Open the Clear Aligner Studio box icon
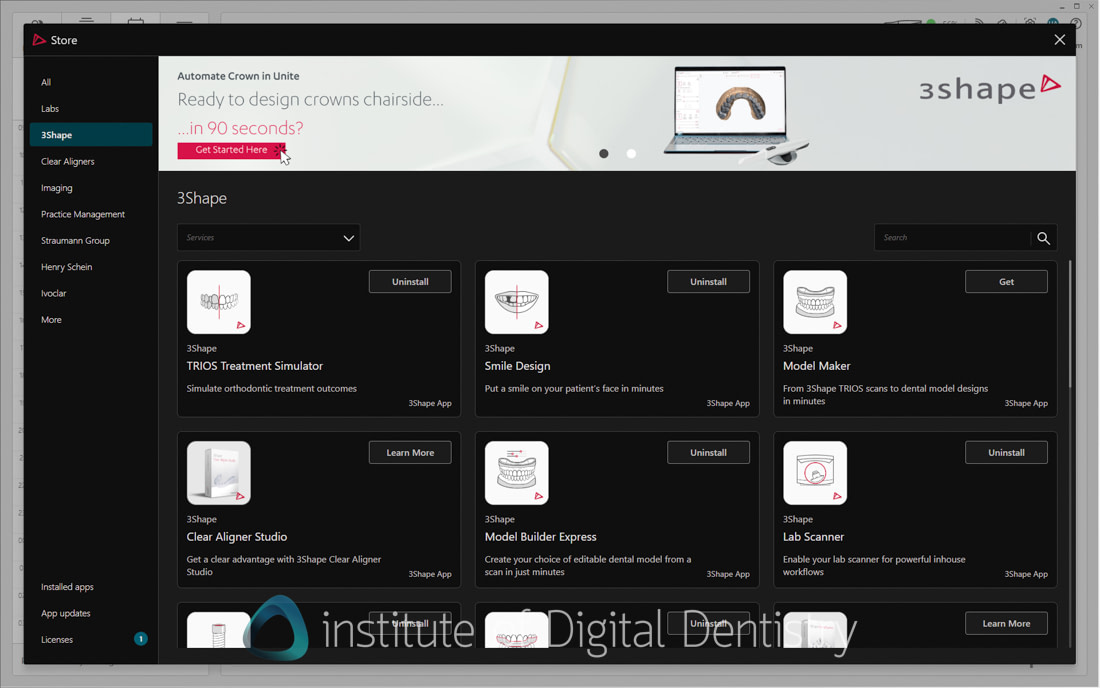Image resolution: width=1100 pixels, height=688 pixels. [218, 472]
